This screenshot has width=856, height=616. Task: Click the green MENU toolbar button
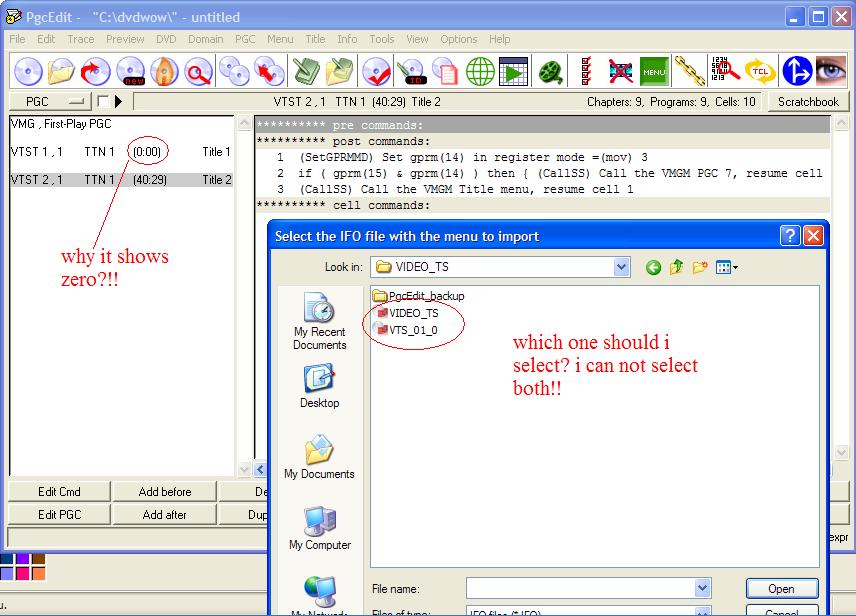(654, 72)
